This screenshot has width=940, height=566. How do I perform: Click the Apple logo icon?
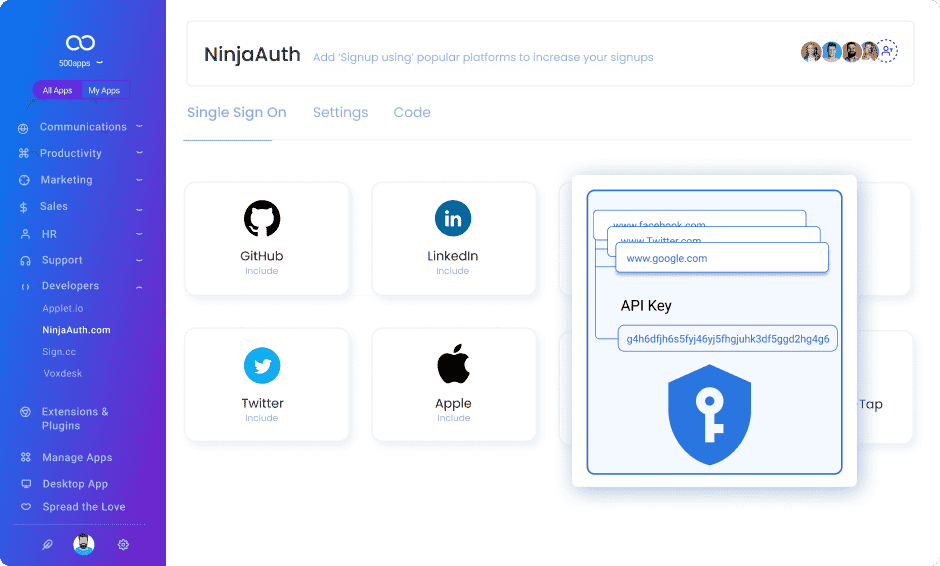click(453, 363)
